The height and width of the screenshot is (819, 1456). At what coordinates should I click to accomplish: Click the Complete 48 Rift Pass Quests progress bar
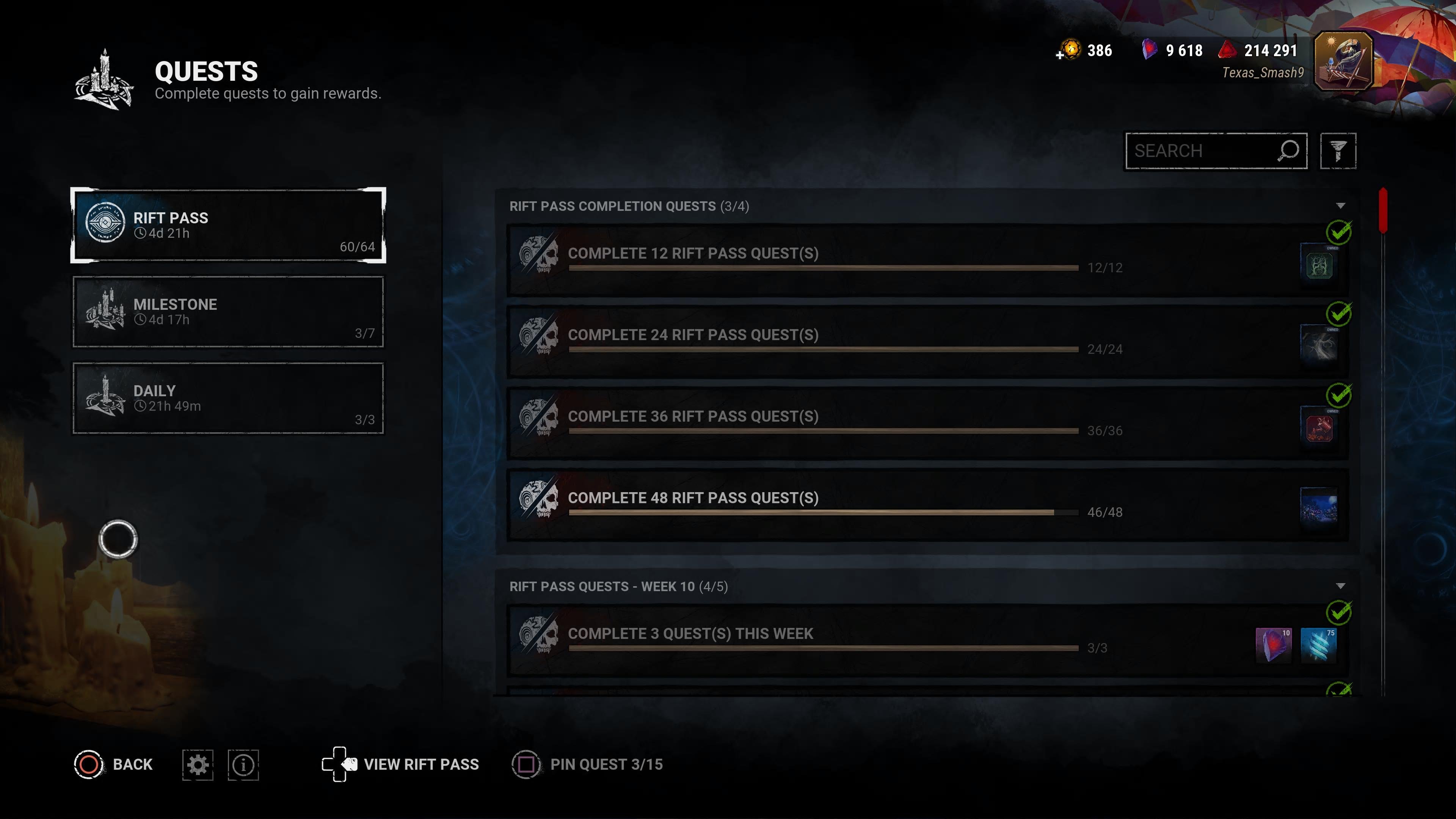click(823, 512)
